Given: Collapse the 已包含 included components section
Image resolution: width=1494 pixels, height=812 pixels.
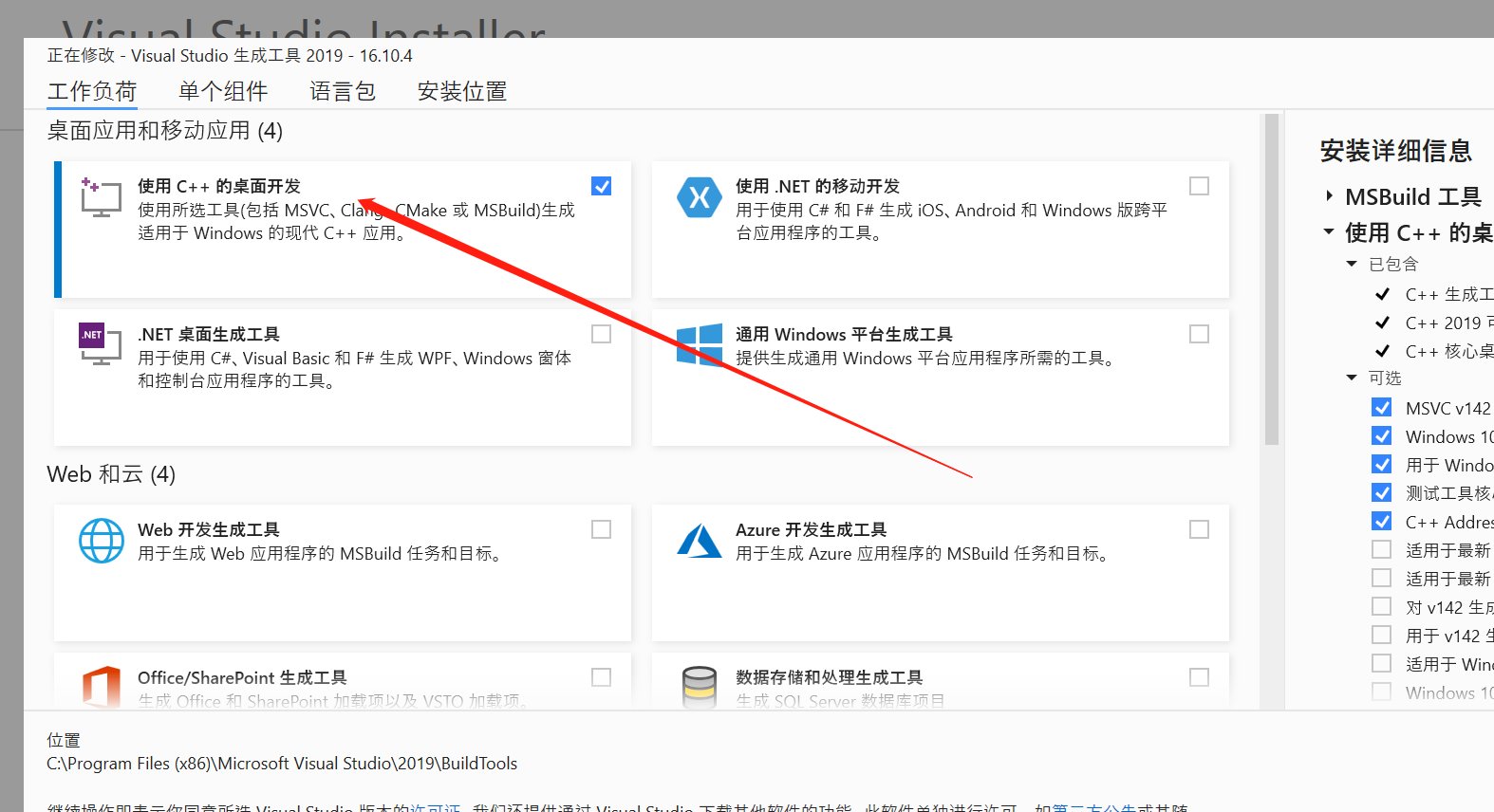Looking at the screenshot, I should click(1352, 264).
